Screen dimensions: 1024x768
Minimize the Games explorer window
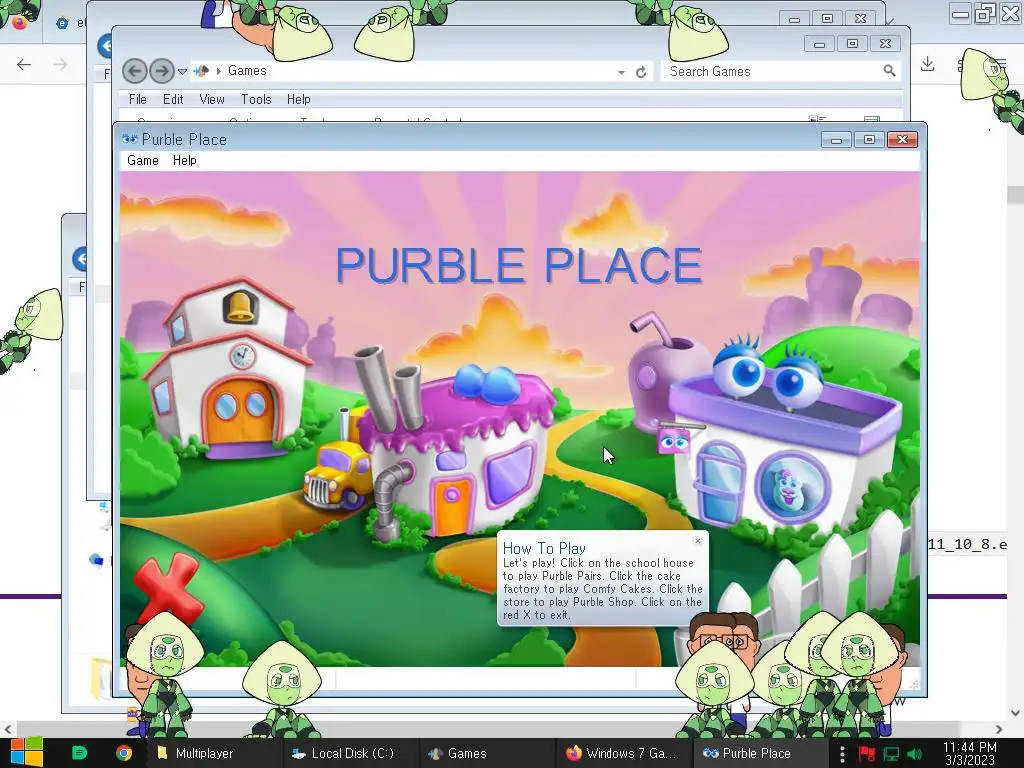[819, 44]
